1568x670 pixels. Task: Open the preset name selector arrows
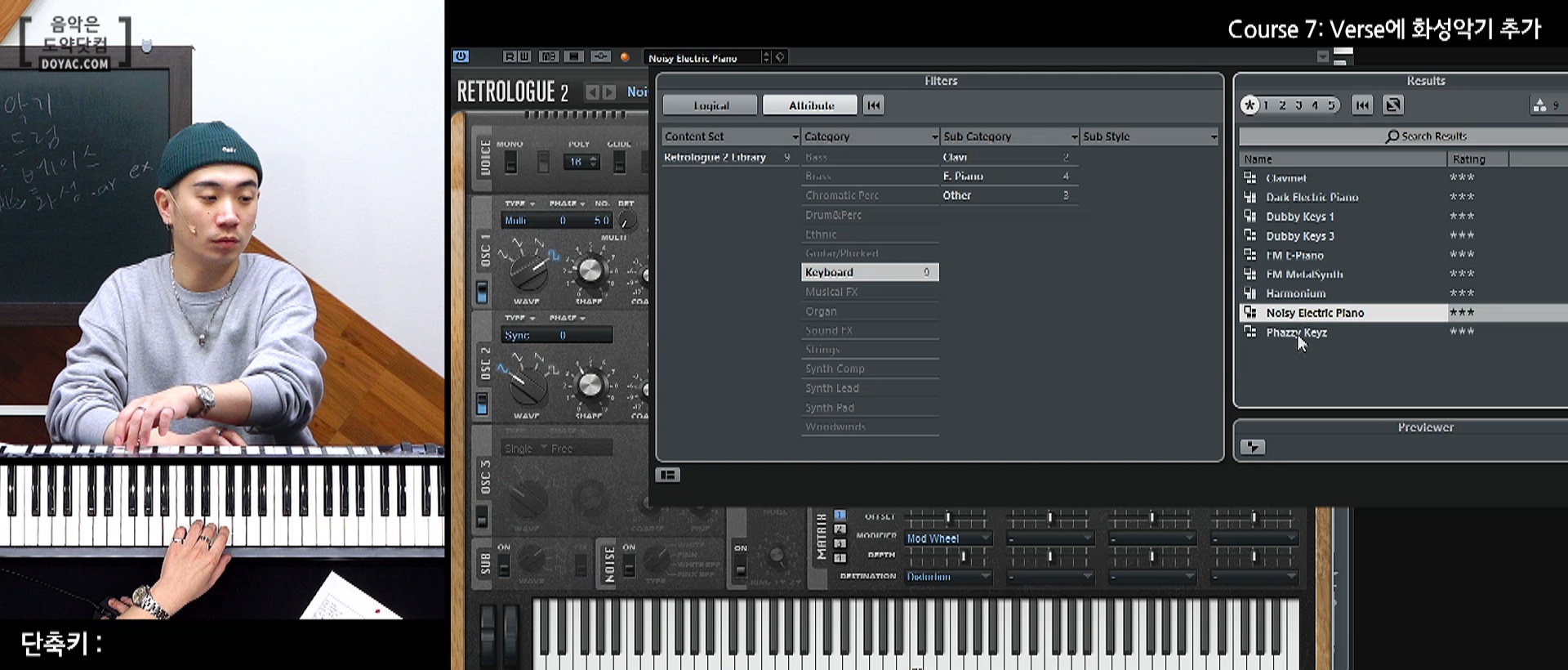[x=766, y=57]
